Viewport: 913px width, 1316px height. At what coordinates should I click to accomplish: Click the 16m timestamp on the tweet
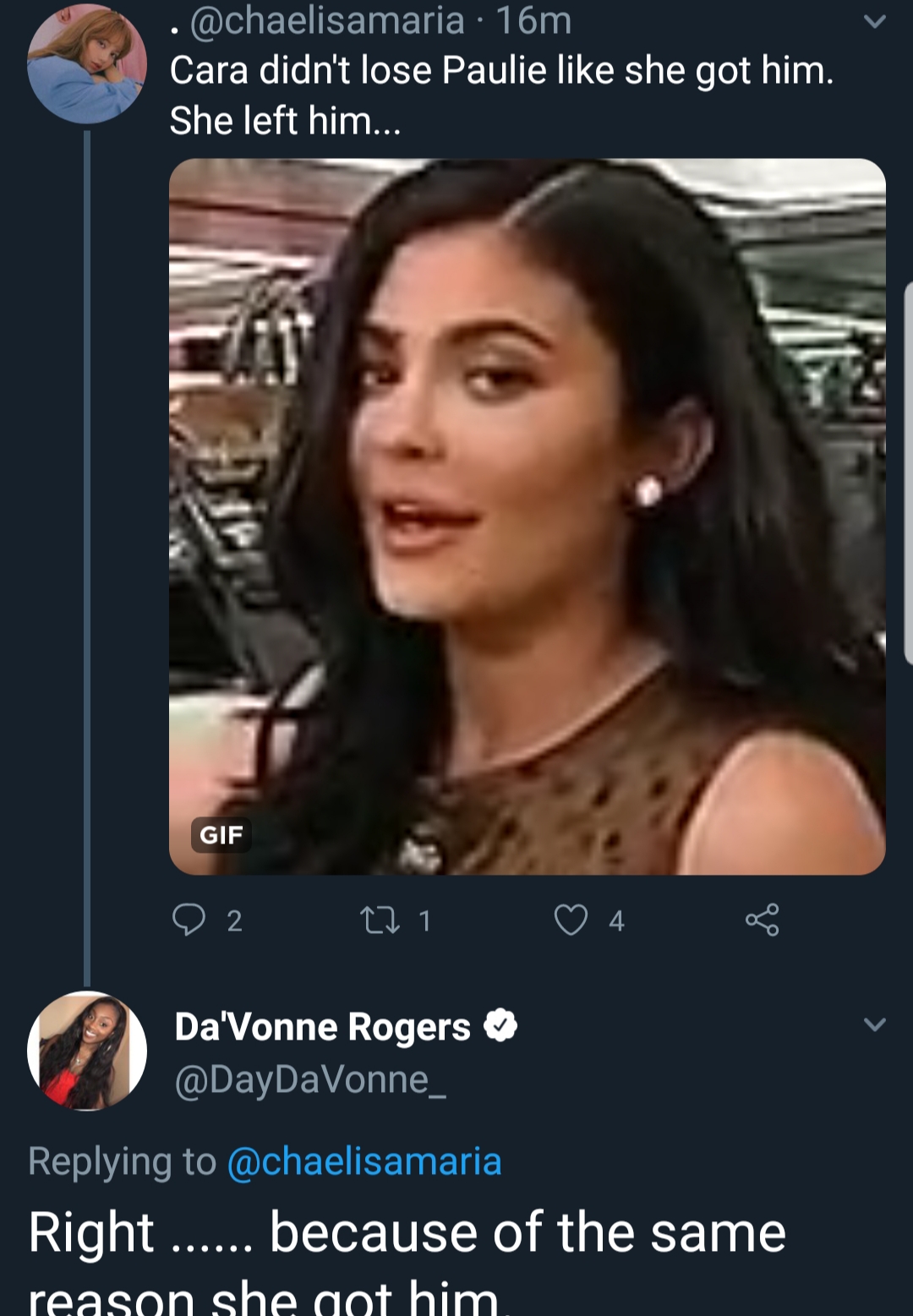[x=533, y=20]
